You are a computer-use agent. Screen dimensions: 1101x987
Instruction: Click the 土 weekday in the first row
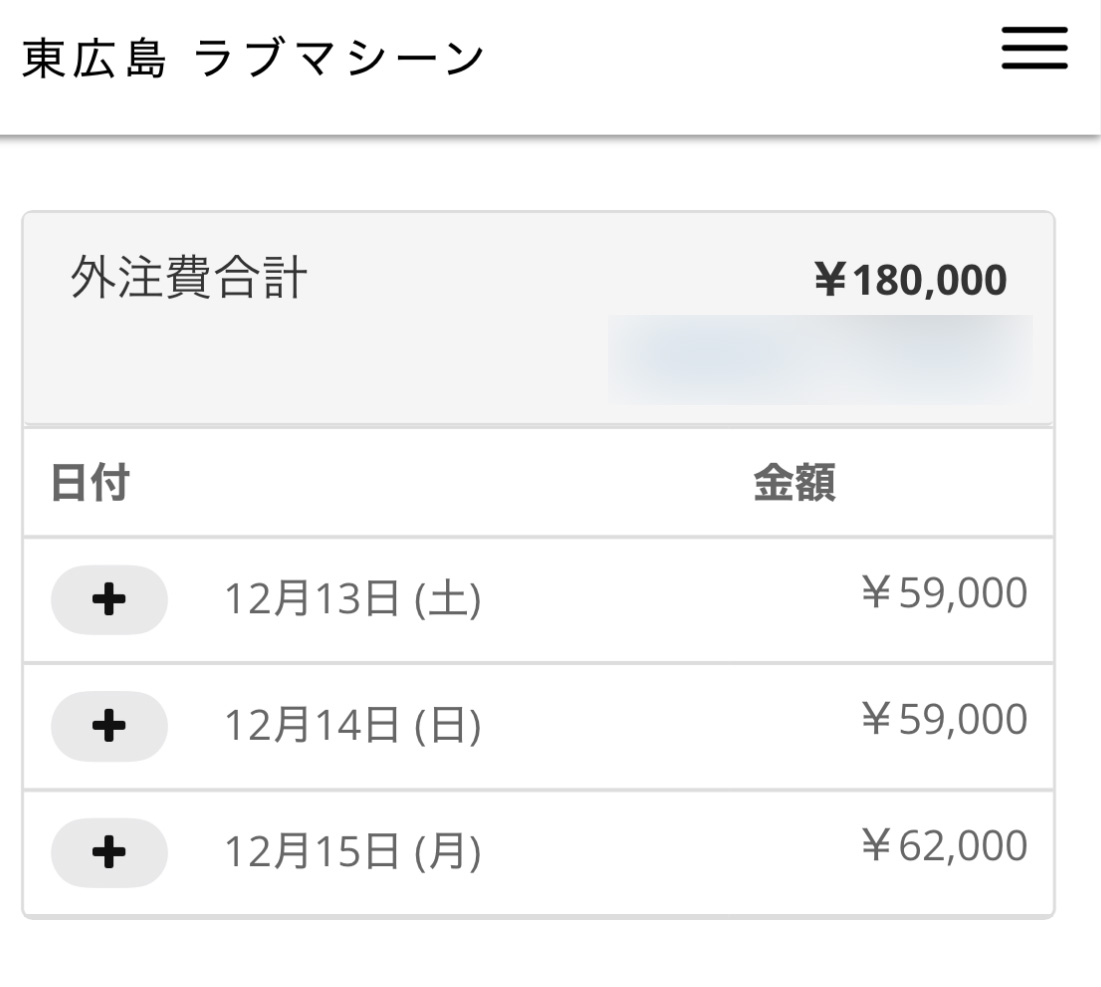(x=447, y=601)
